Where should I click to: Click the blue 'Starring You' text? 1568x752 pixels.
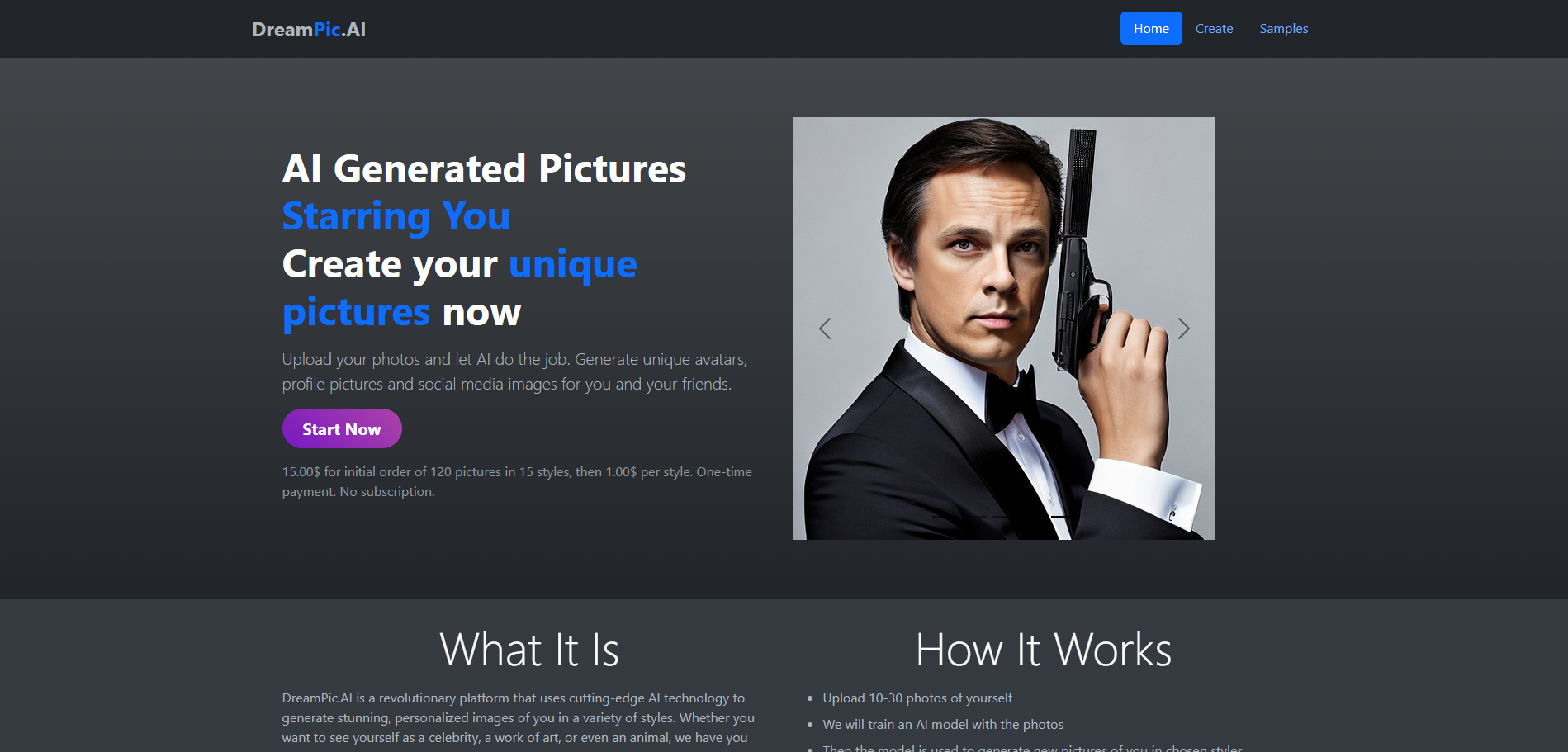point(396,216)
